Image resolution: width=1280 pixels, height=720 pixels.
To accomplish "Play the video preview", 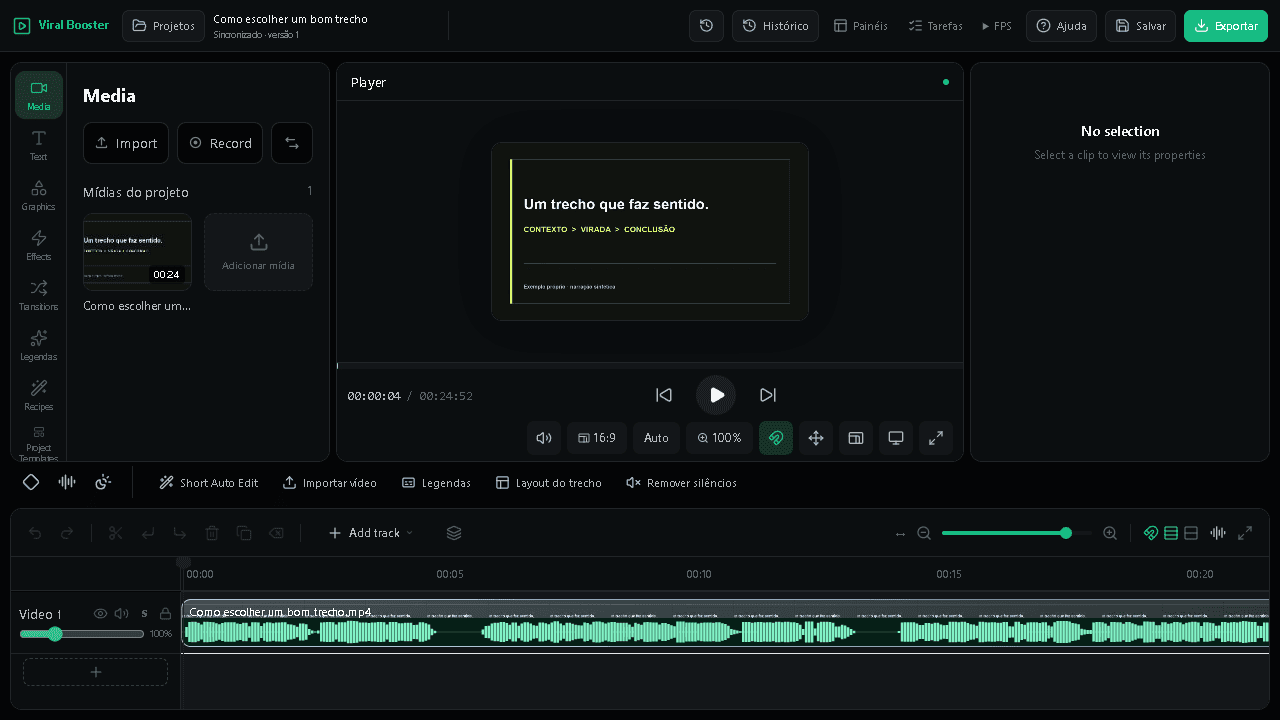I will (716, 395).
